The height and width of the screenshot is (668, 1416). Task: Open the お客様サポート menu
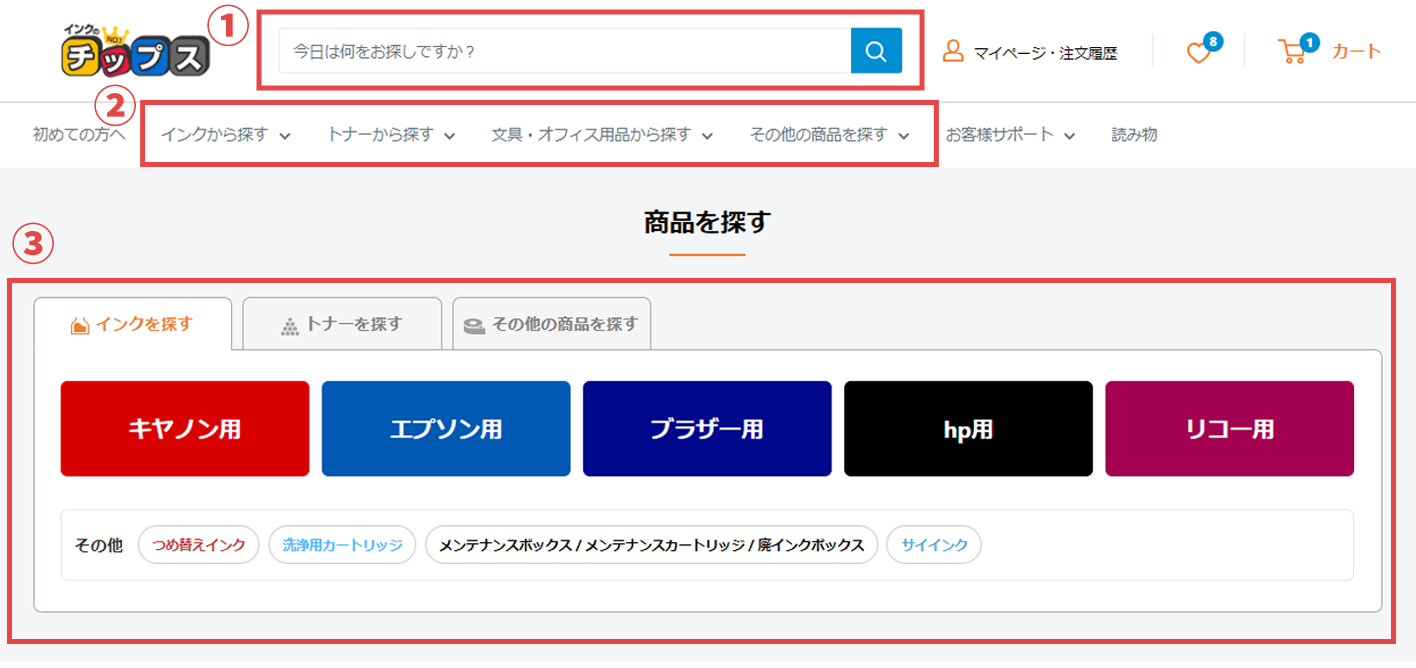click(x=1010, y=134)
